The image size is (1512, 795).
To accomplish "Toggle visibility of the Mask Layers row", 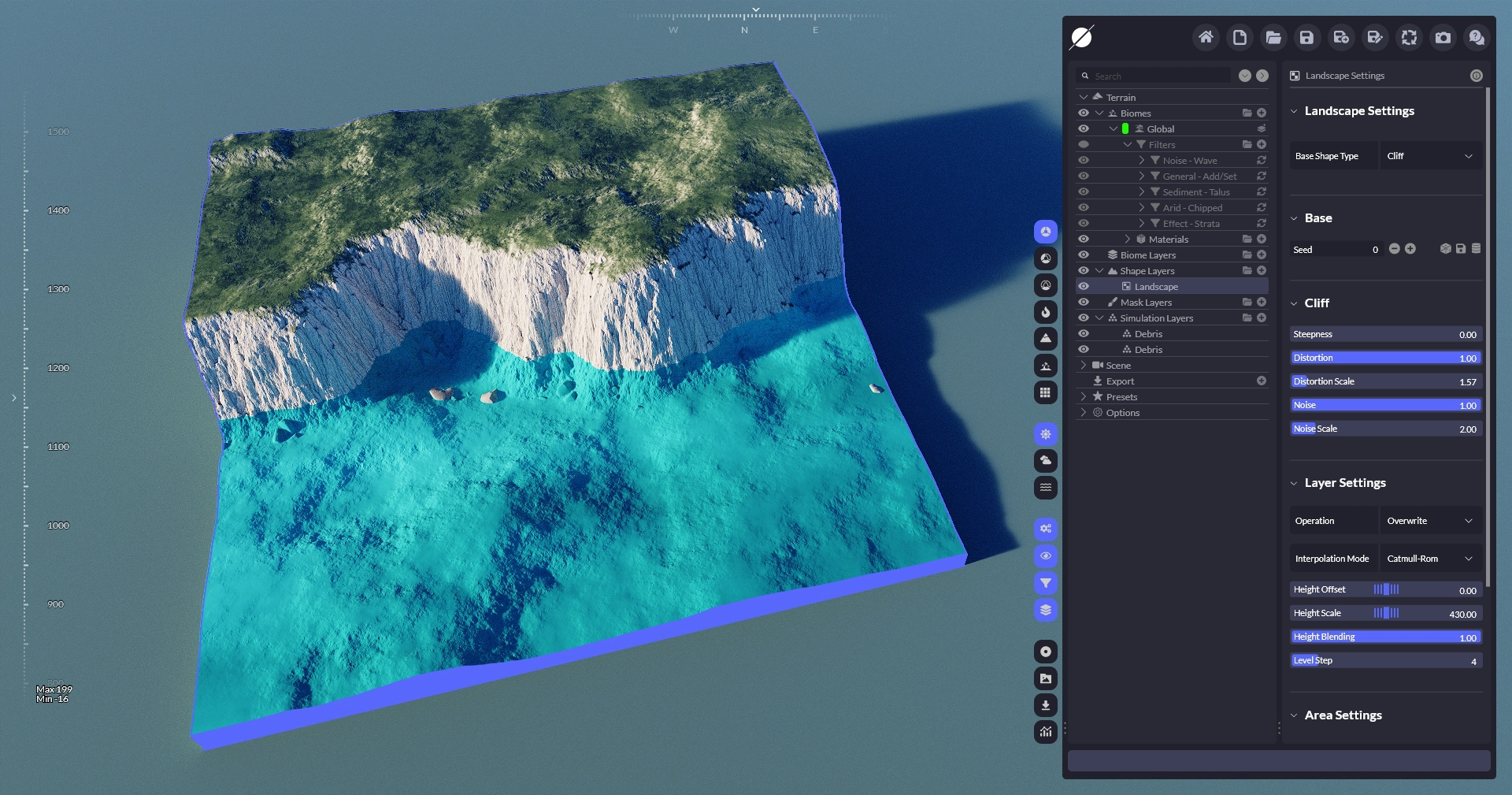I will pos(1084,303).
